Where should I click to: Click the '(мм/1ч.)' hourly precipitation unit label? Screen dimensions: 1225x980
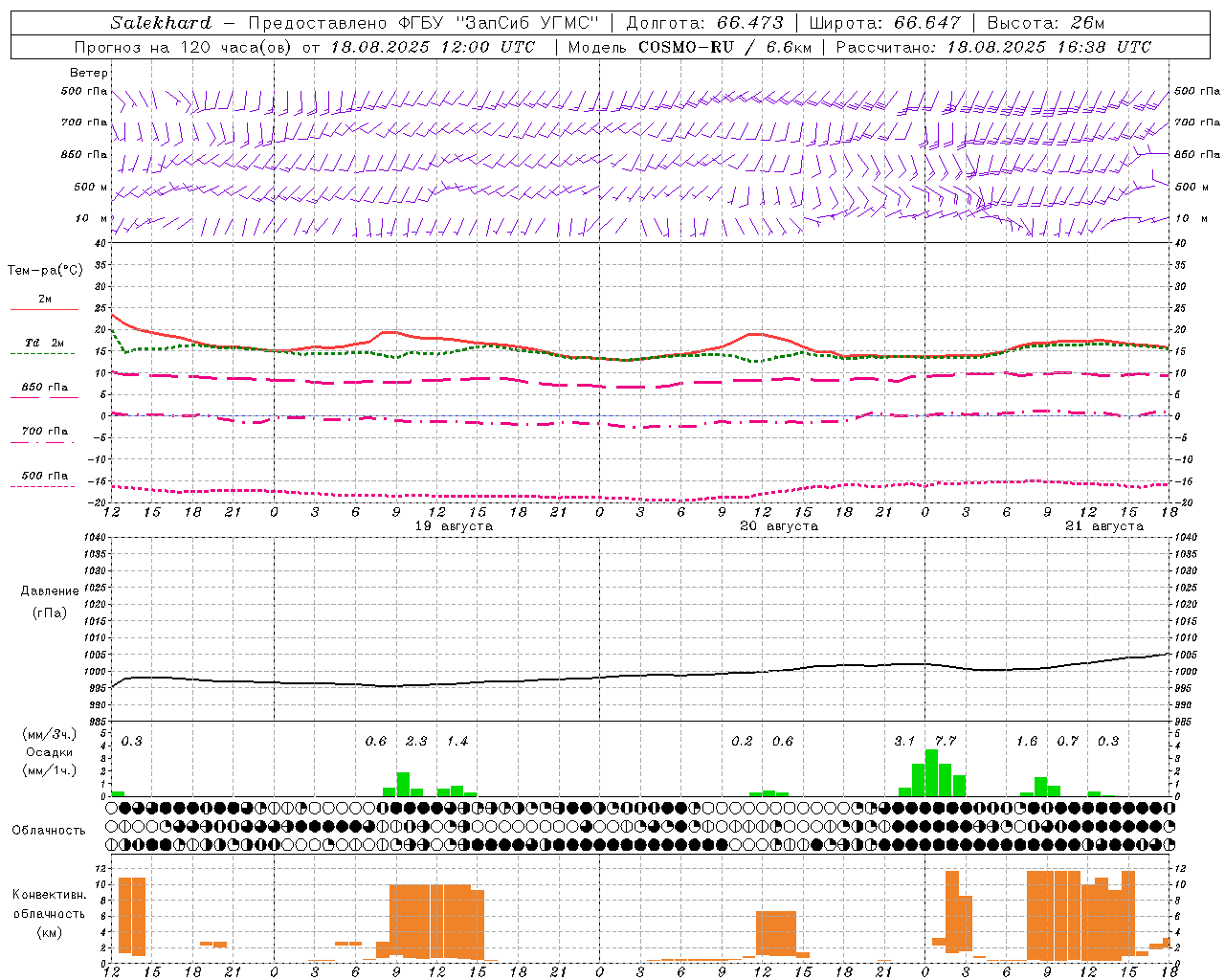(x=50, y=770)
